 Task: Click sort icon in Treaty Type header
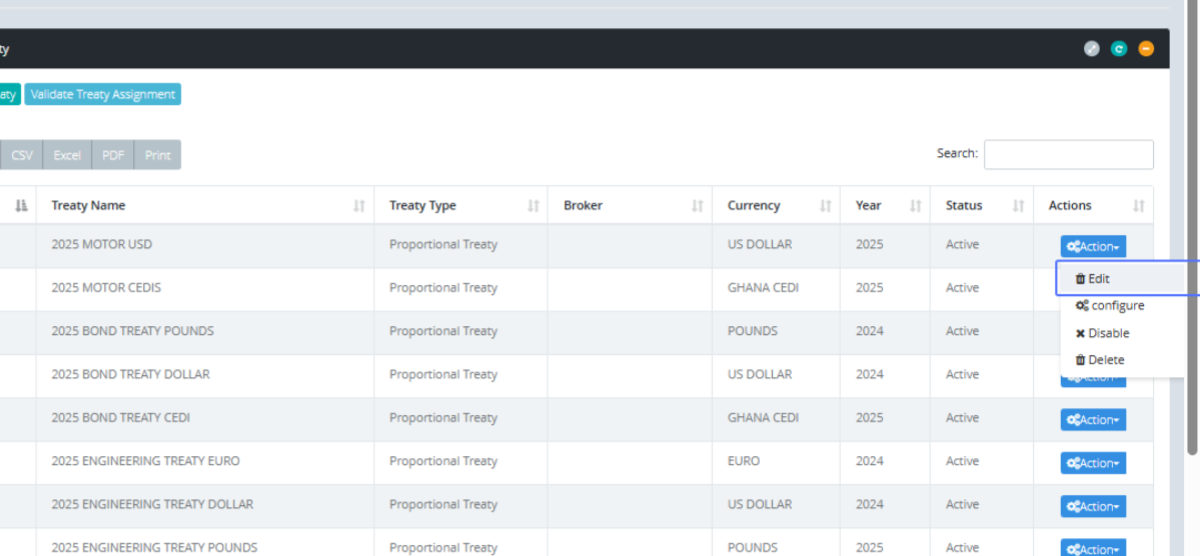point(533,206)
